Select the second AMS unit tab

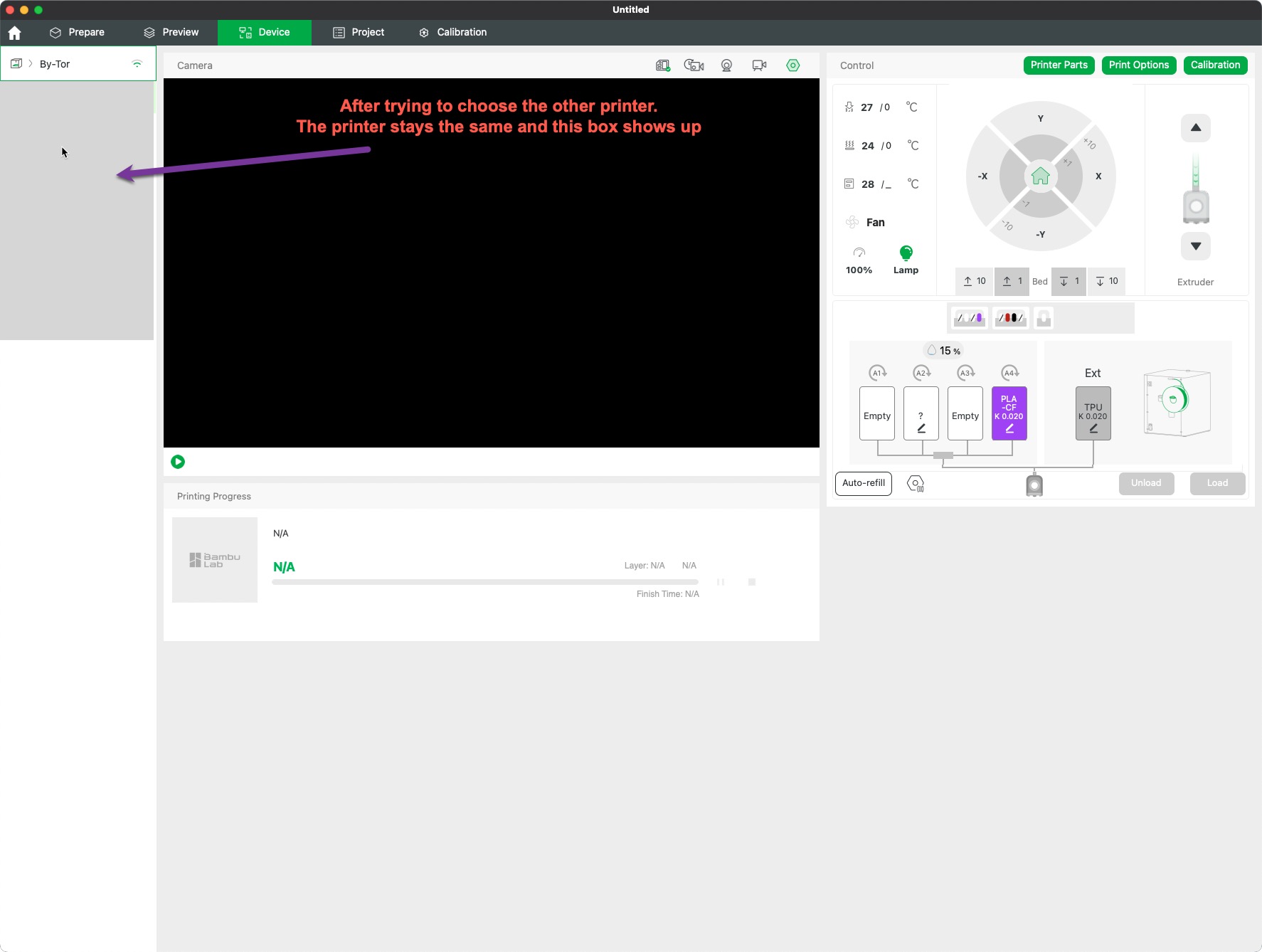pyautogui.click(x=1010, y=318)
